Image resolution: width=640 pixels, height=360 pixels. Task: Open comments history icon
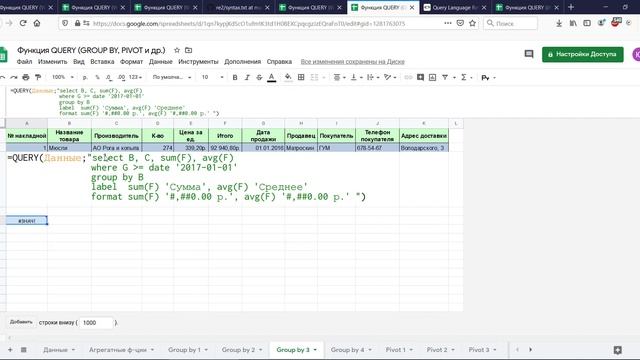point(529,54)
